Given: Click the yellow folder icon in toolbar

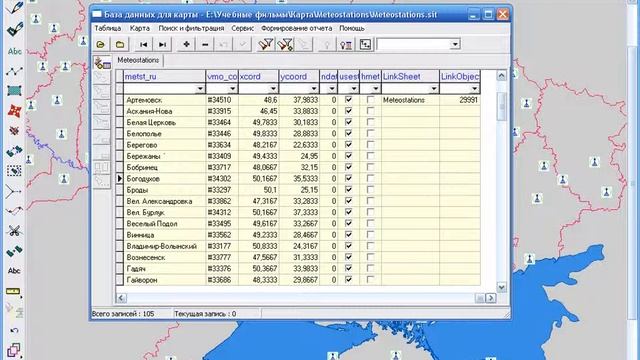Looking at the screenshot, I should (120, 44).
